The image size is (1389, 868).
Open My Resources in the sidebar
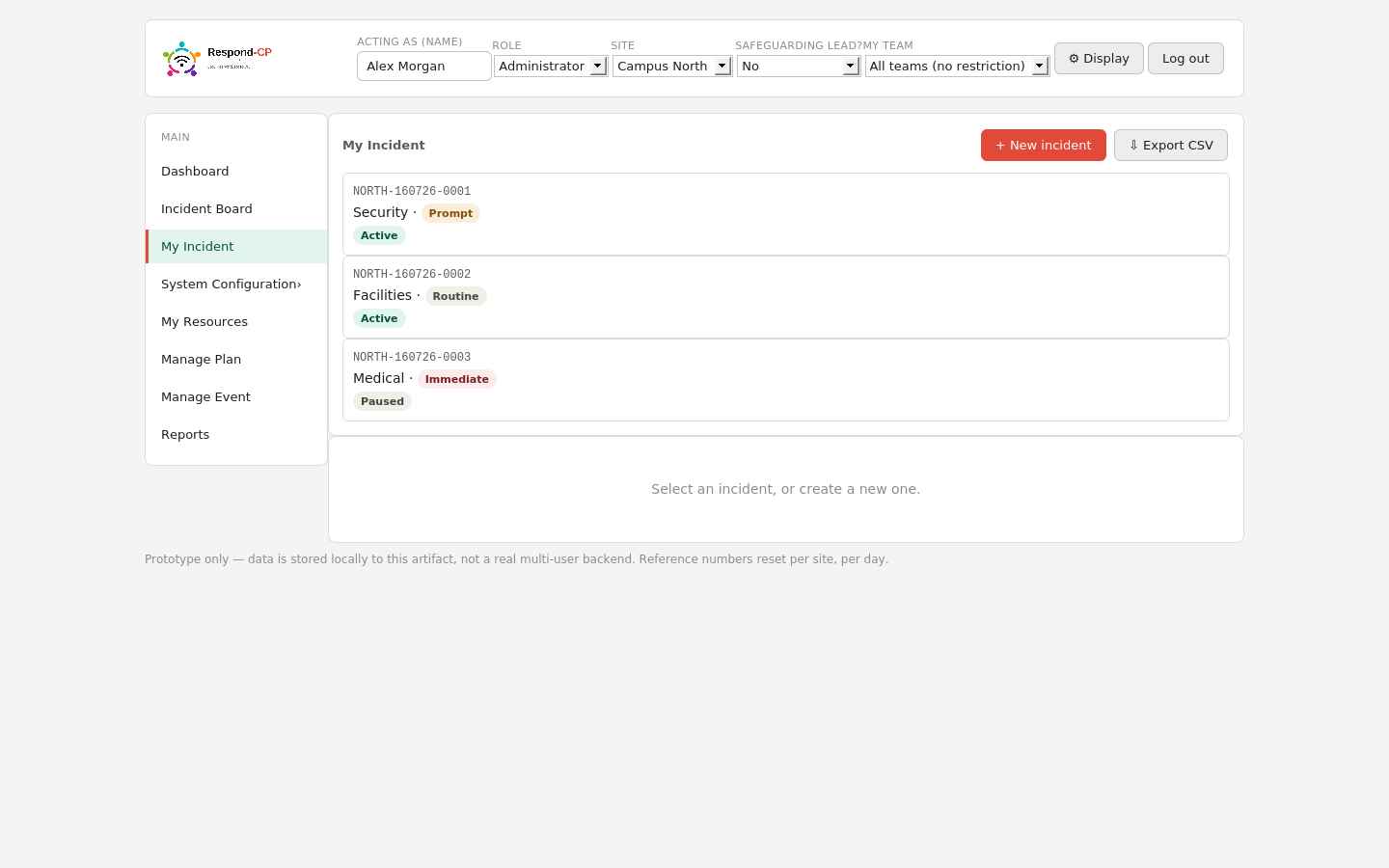(236, 321)
